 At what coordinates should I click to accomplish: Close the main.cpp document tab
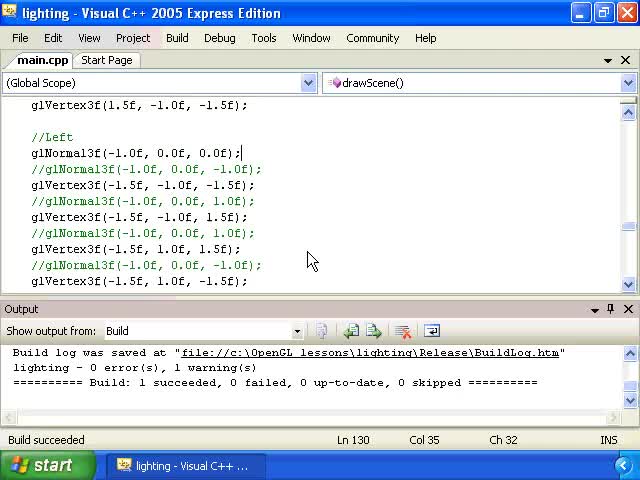tap(625, 60)
